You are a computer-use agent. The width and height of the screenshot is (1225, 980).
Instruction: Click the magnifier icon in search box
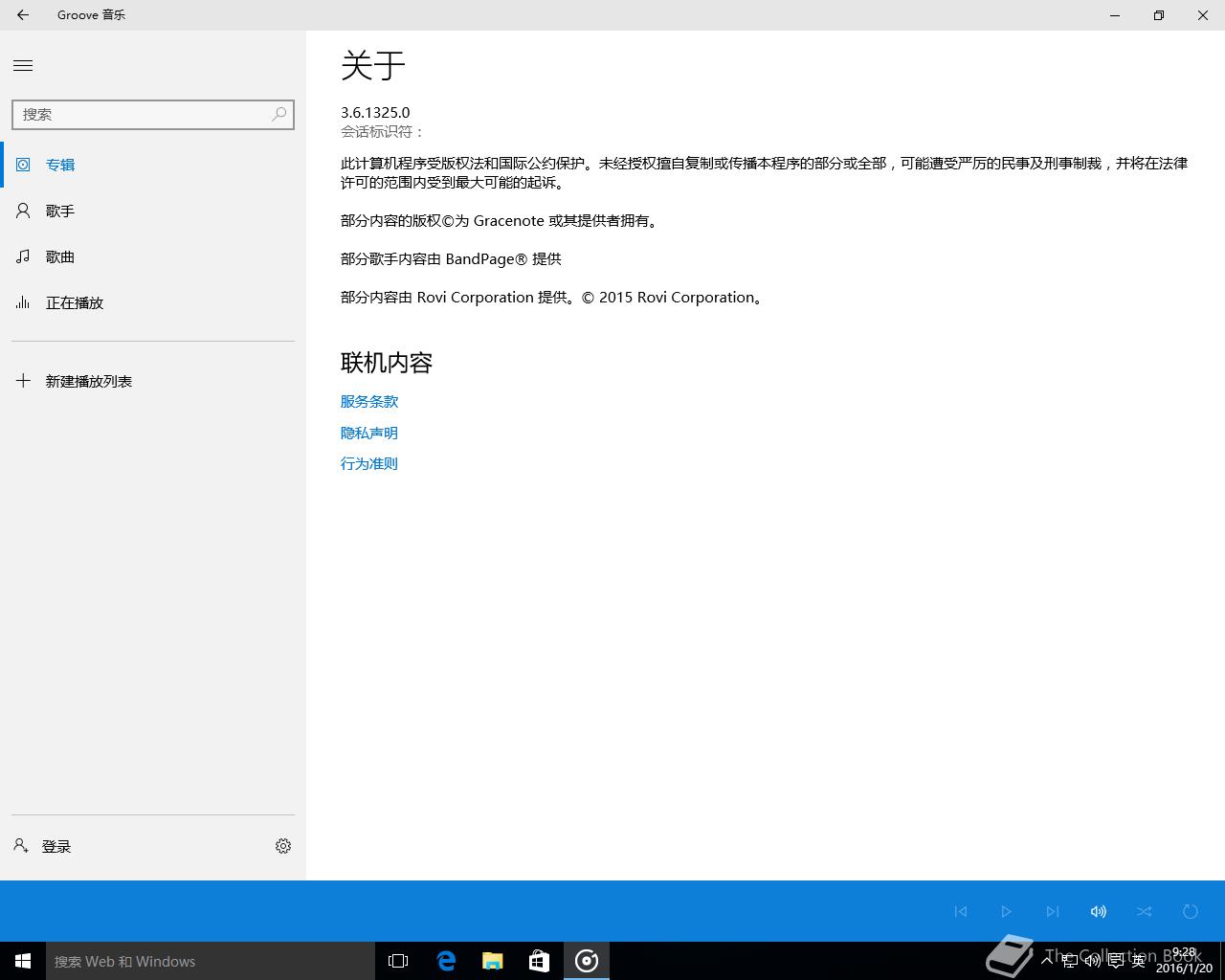278,114
